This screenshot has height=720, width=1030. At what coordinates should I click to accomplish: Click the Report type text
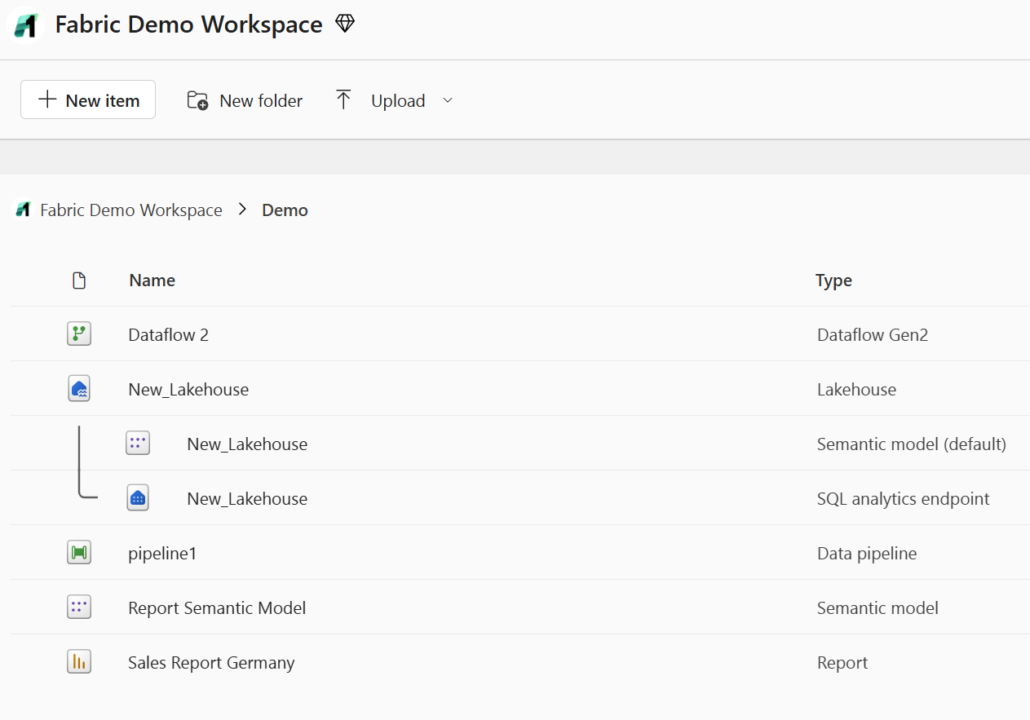tap(842, 663)
